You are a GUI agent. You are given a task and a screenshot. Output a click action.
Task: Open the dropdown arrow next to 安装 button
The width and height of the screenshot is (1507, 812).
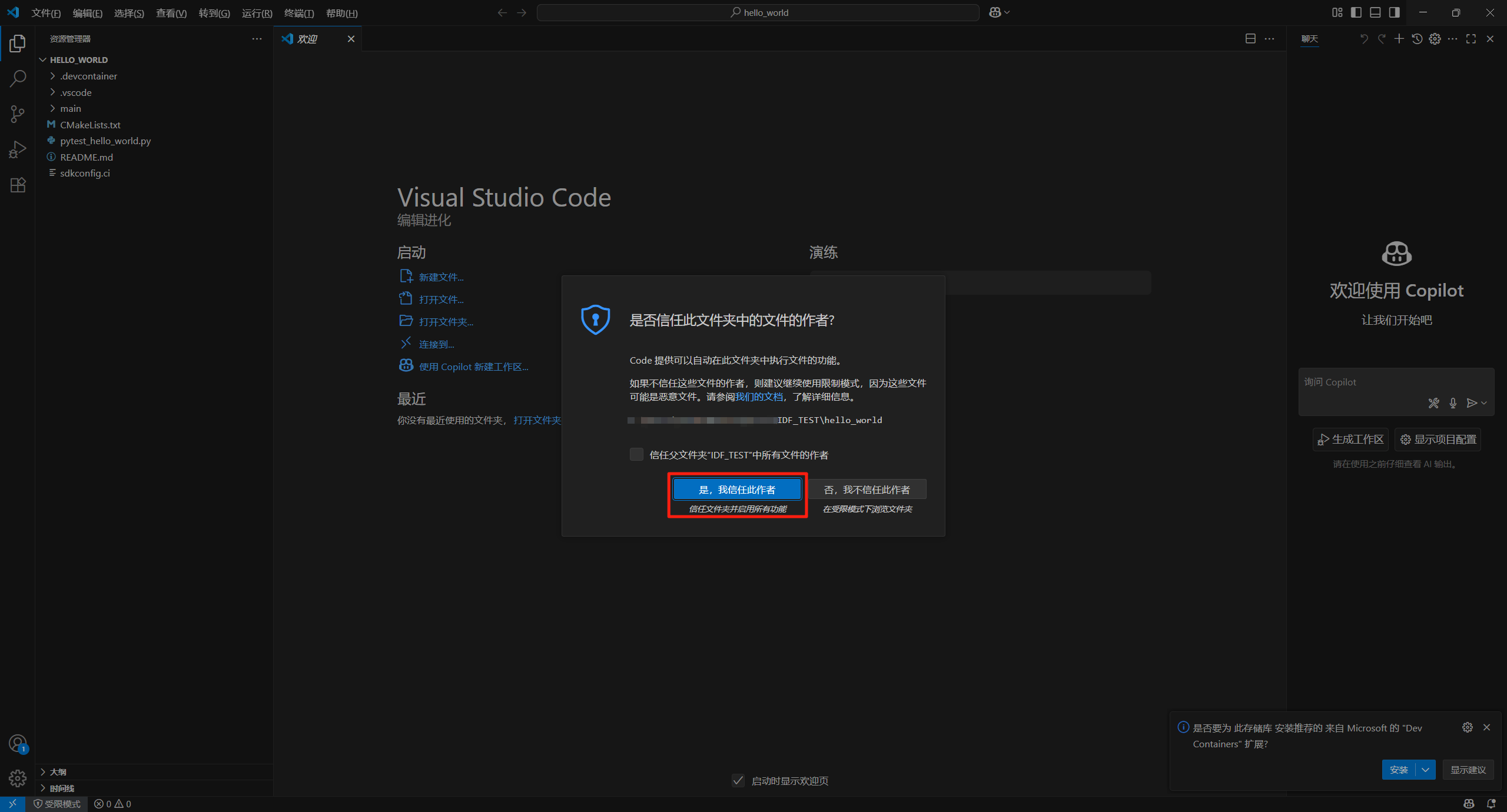[1425, 770]
